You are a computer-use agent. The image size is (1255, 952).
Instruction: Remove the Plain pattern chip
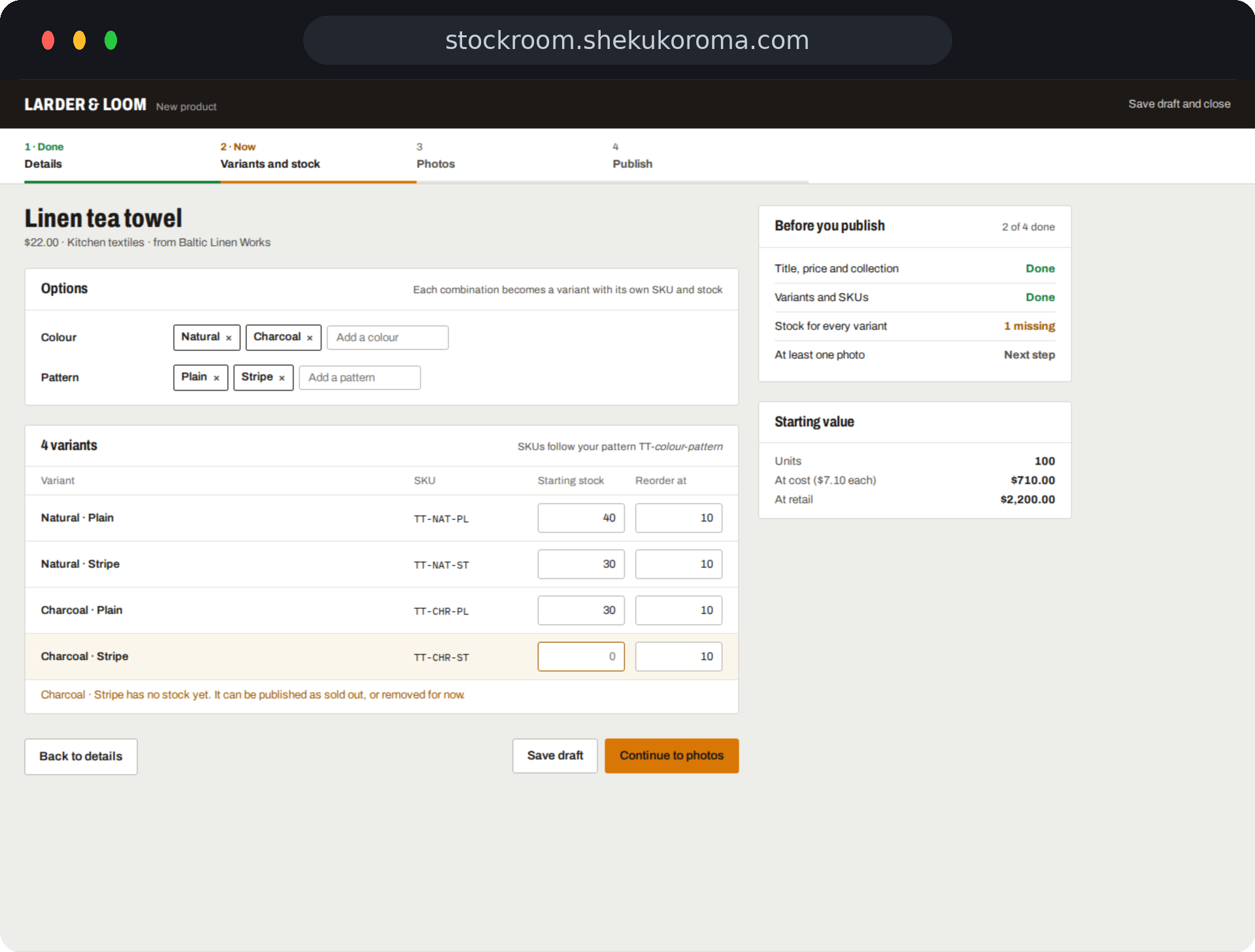(216, 378)
